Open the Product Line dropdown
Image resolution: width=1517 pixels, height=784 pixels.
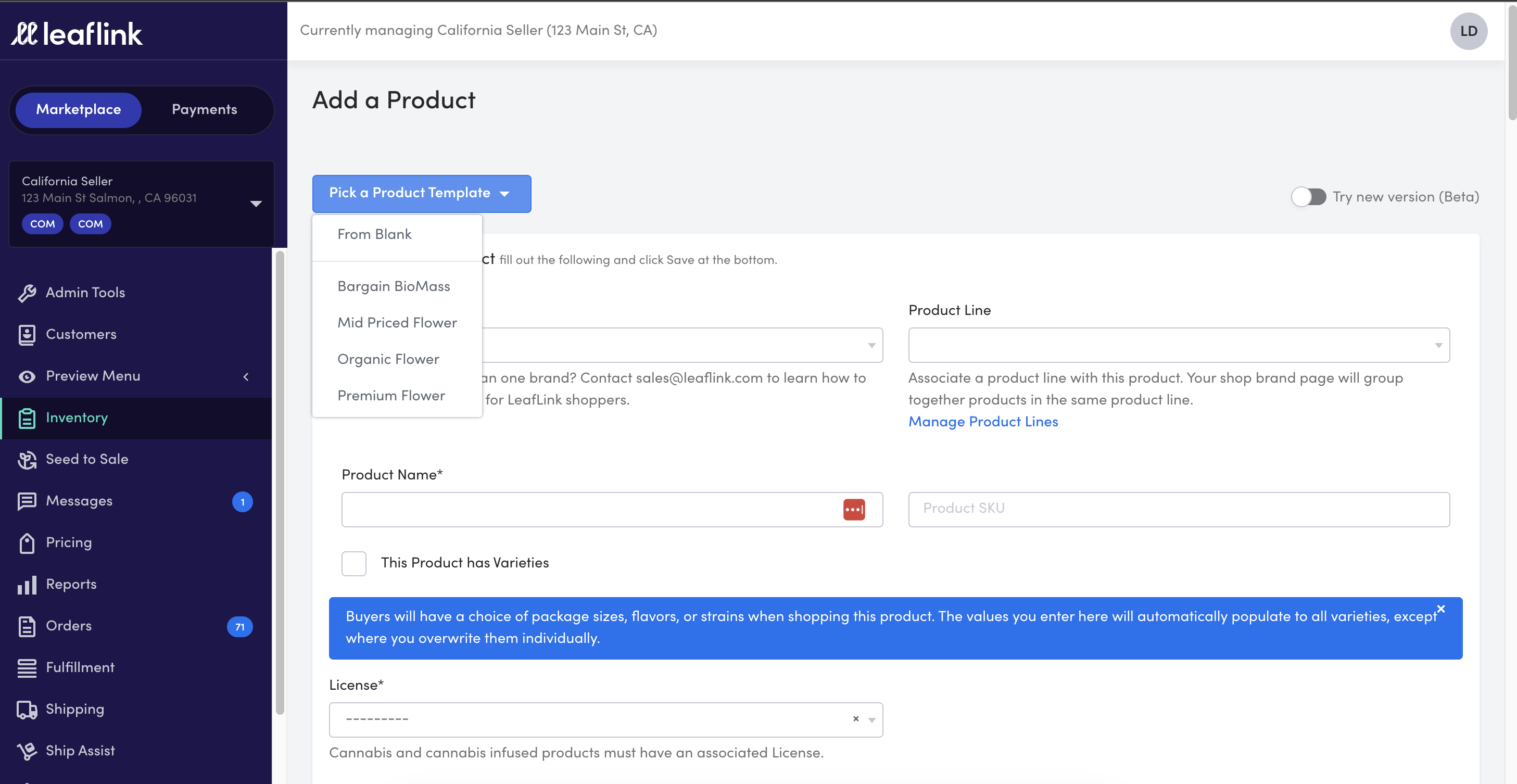click(1179, 345)
